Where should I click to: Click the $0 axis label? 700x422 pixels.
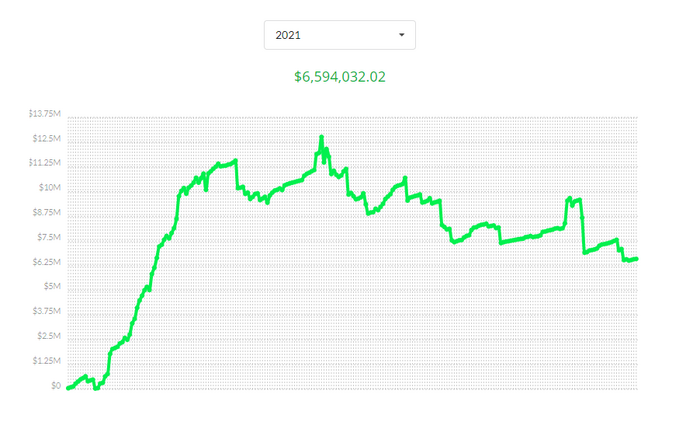[55, 385]
